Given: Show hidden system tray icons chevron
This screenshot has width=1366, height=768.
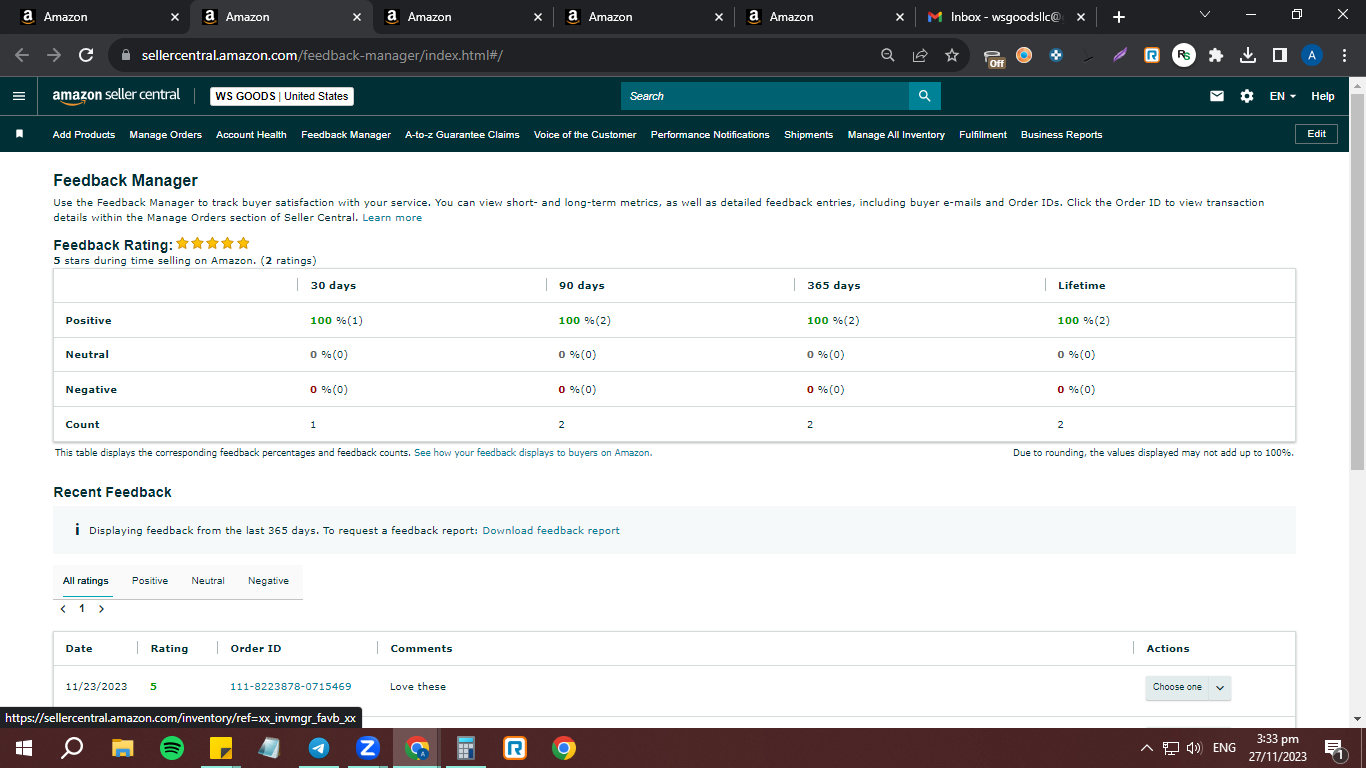Looking at the screenshot, I should coord(1146,748).
